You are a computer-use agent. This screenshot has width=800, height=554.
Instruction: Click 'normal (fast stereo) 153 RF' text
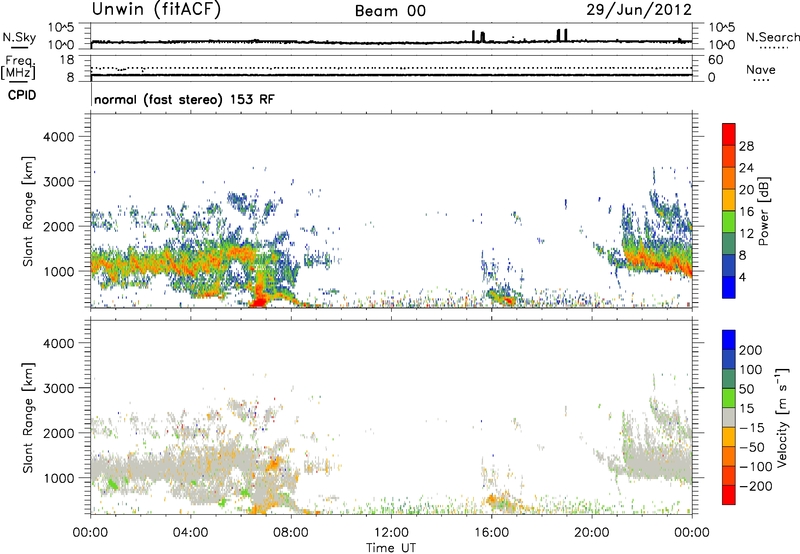click(x=184, y=99)
